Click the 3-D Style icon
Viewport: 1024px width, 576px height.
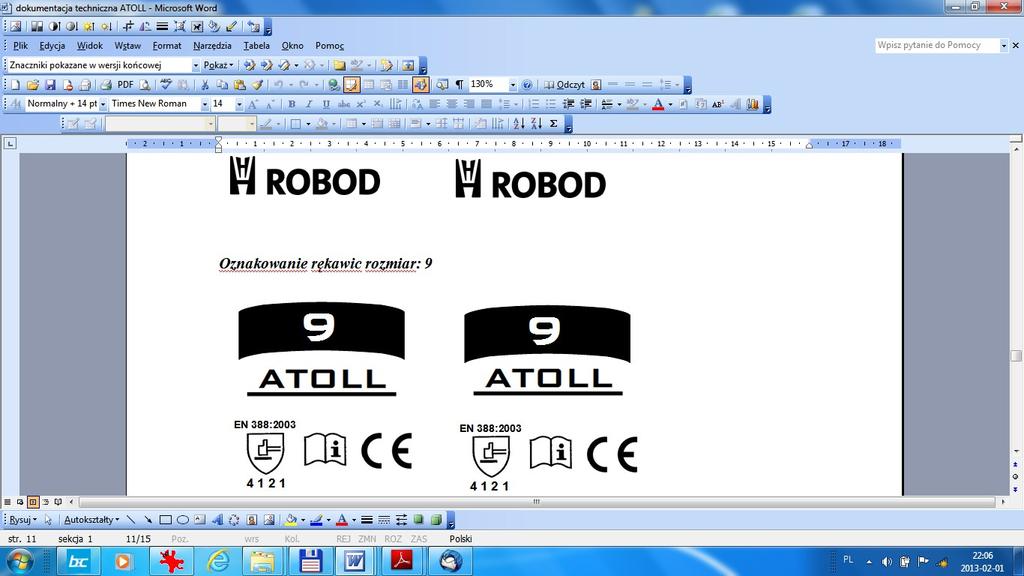point(436,520)
